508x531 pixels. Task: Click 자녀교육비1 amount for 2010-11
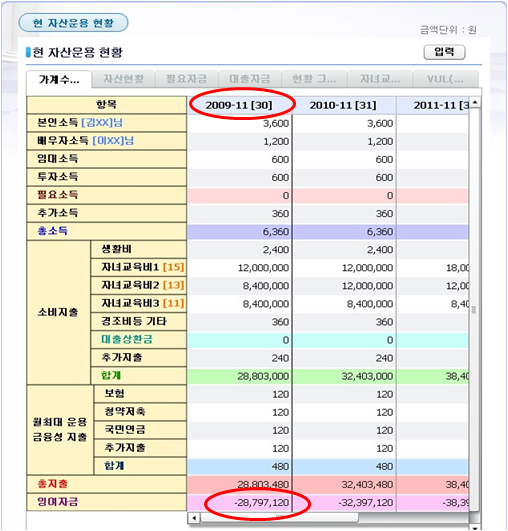point(367,268)
